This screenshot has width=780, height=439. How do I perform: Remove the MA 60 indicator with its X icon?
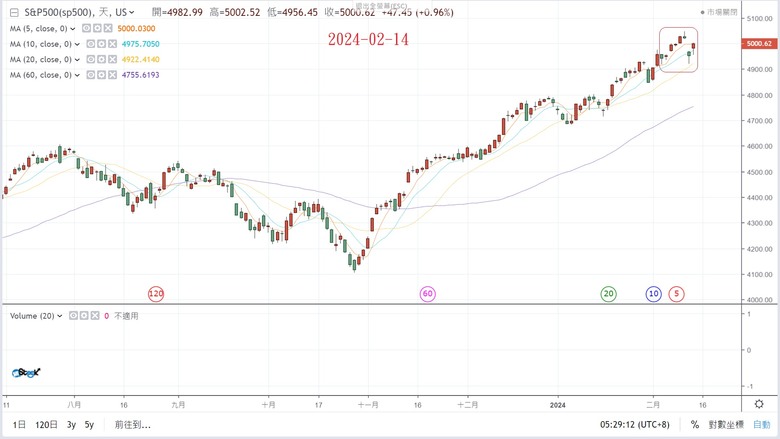point(112,75)
